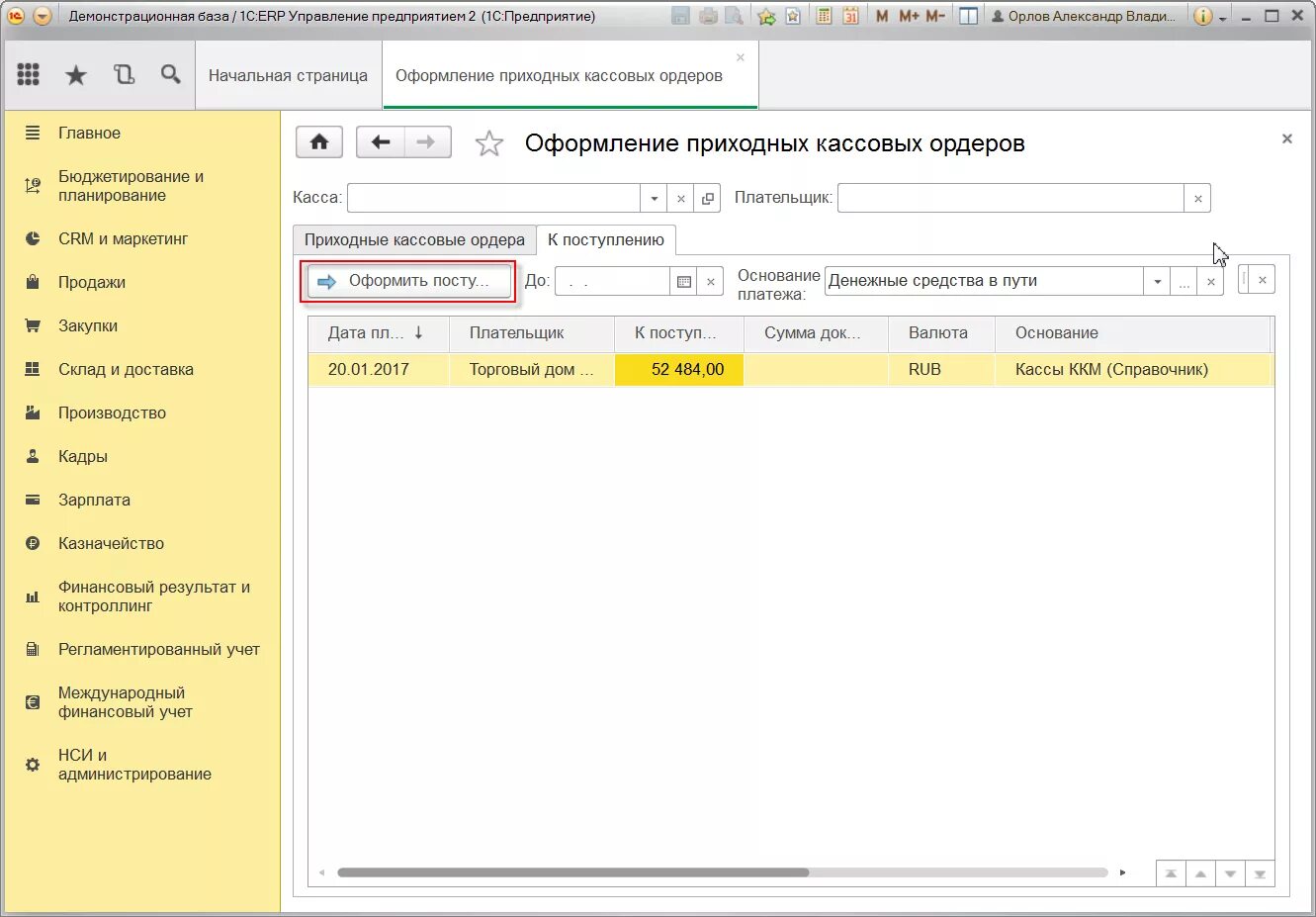Screen dimensions: 1316x917
Task: Go back with the left arrow button
Action: coord(380,142)
